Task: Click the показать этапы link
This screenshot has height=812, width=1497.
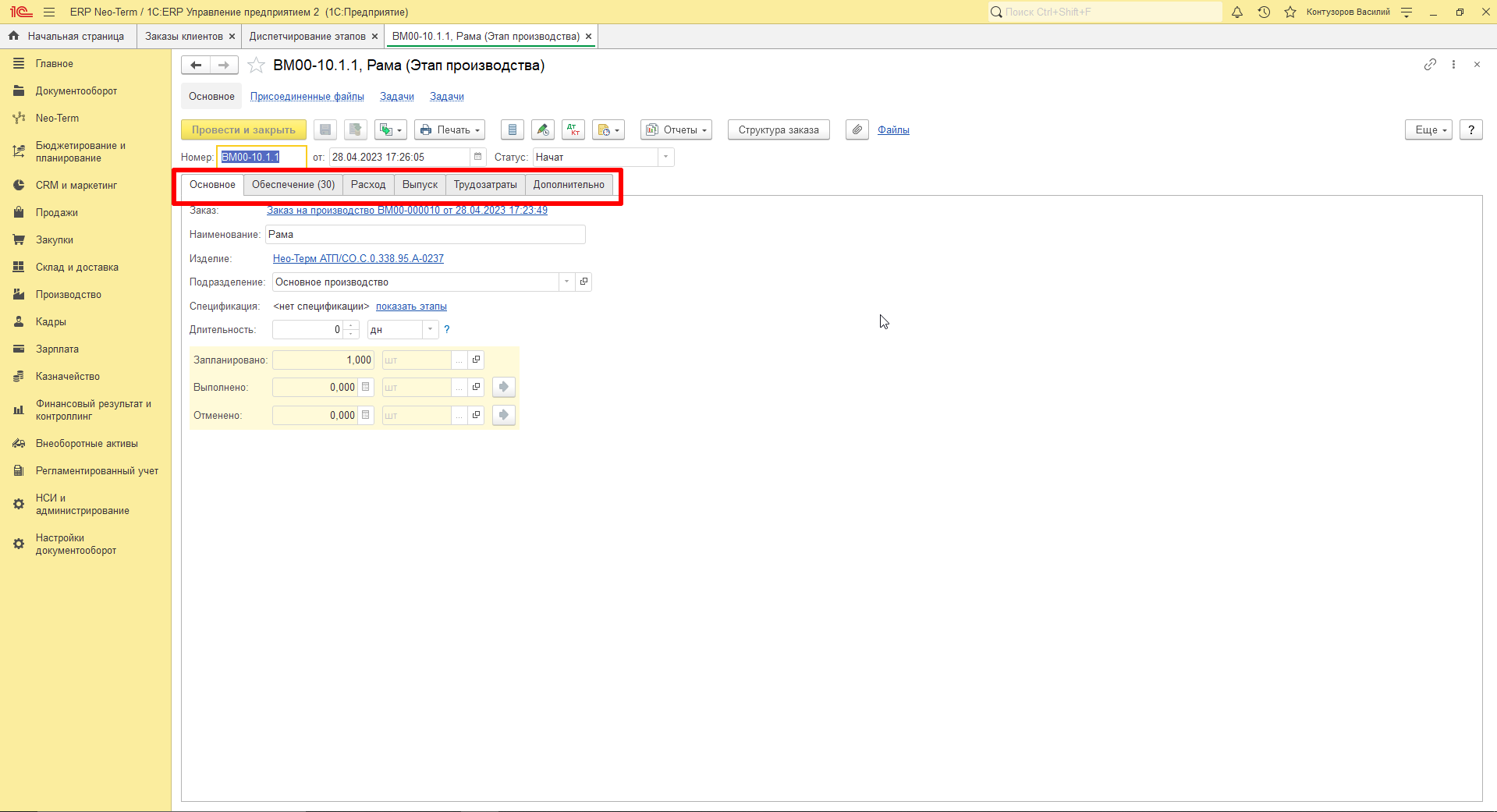Action: pos(411,307)
